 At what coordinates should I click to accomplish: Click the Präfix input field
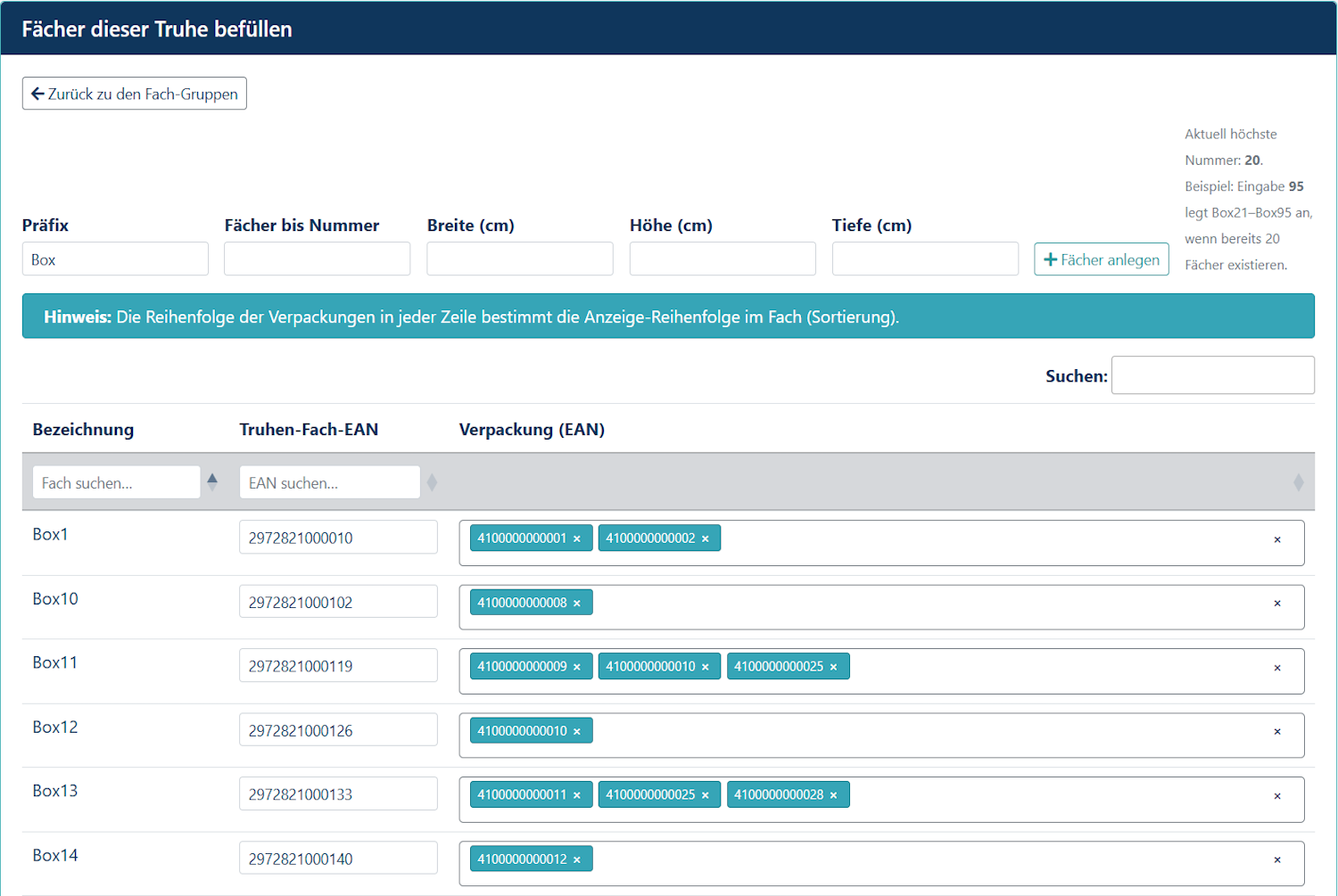coord(115,259)
